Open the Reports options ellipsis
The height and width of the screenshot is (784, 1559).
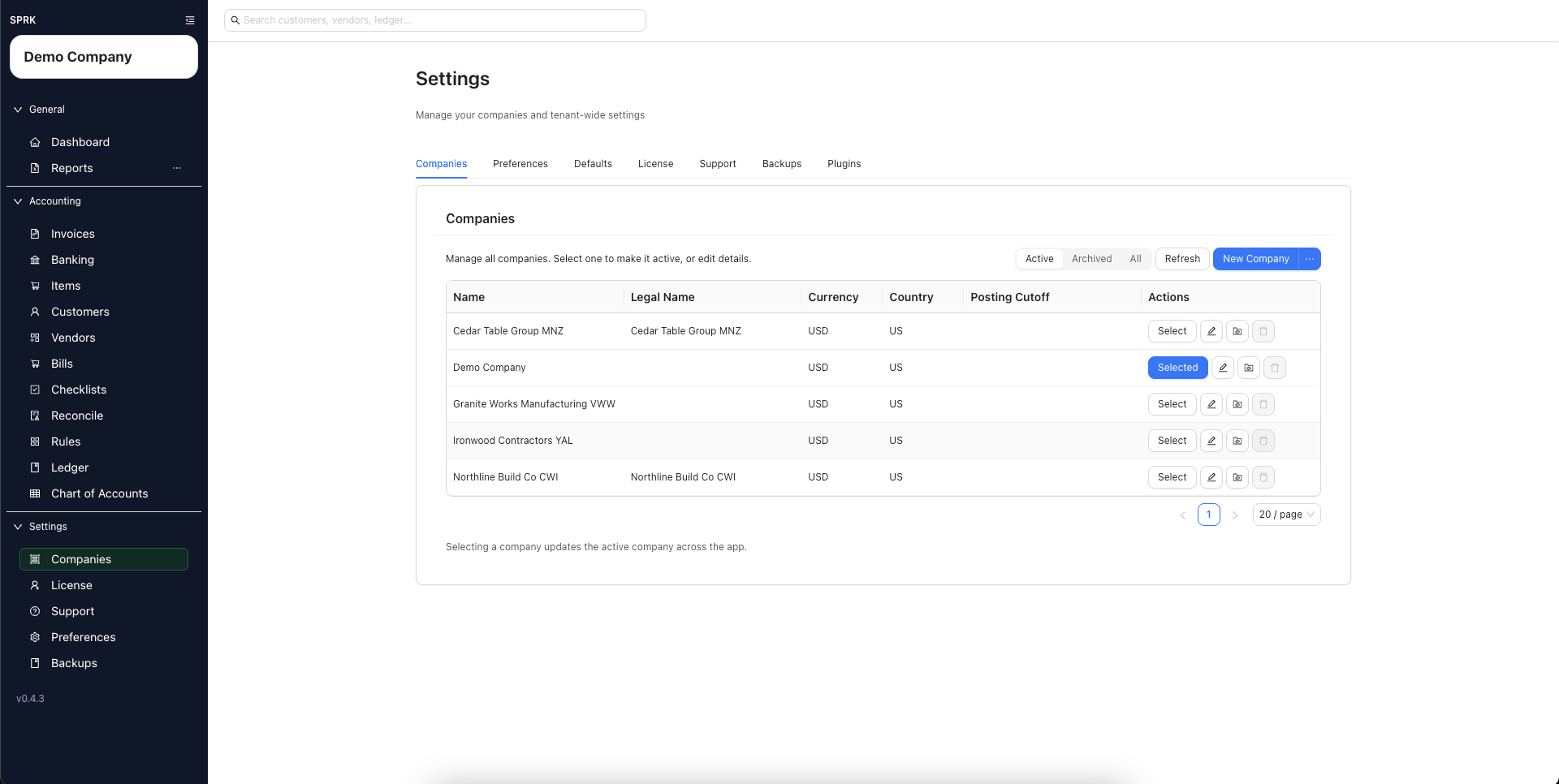(177, 168)
